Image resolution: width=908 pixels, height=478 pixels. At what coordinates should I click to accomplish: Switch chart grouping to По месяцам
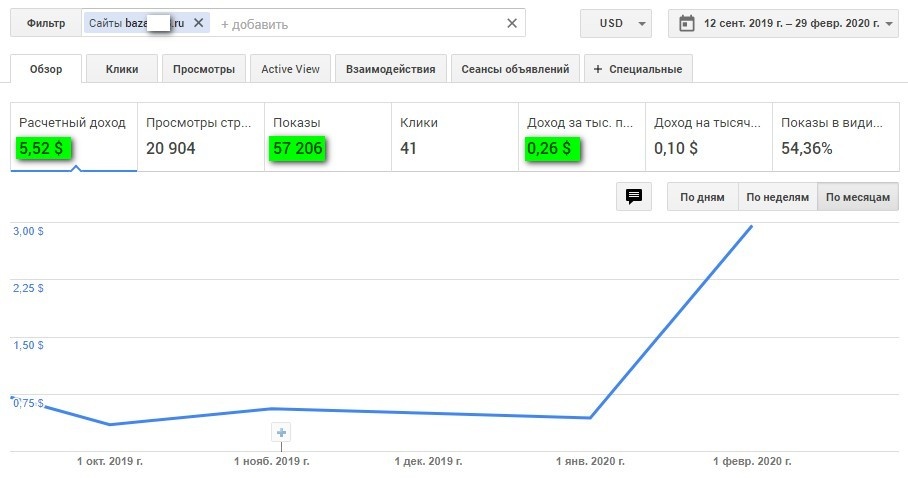(858, 197)
